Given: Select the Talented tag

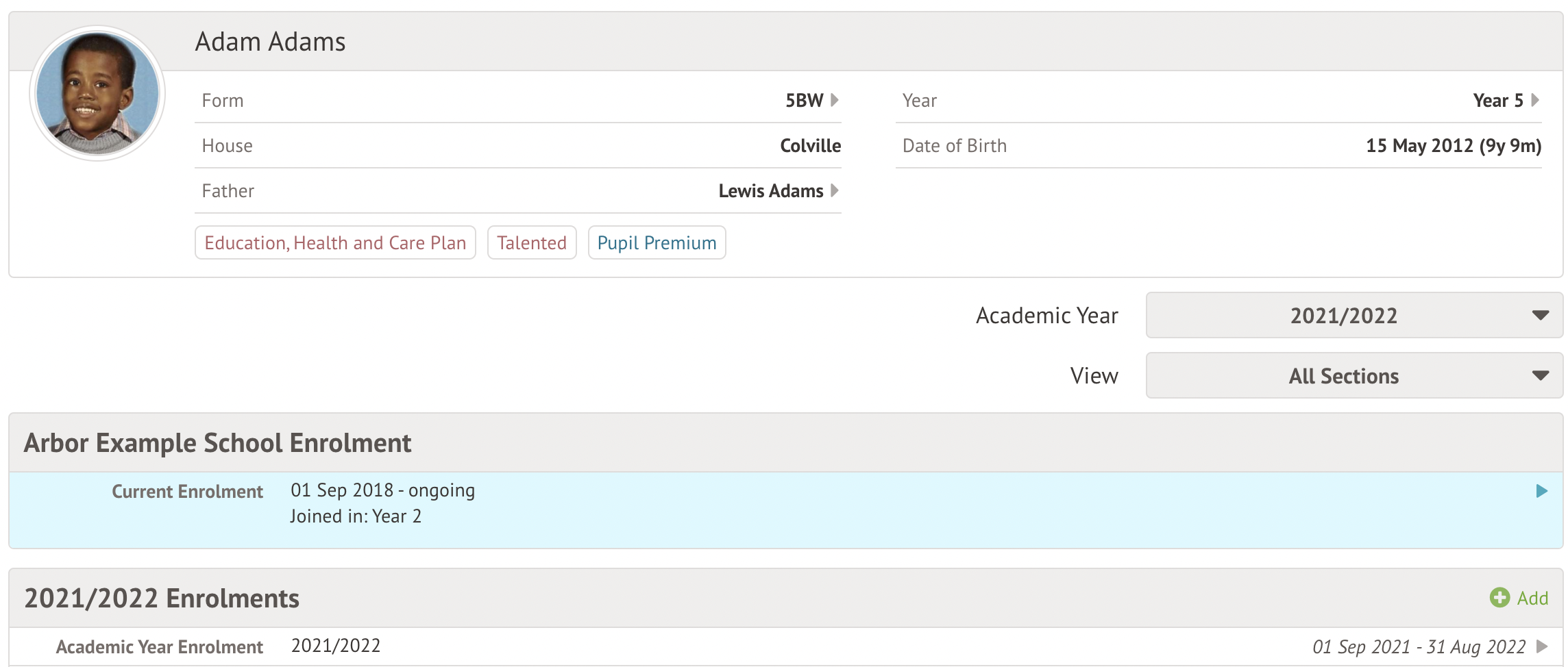Looking at the screenshot, I should (532, 243).
